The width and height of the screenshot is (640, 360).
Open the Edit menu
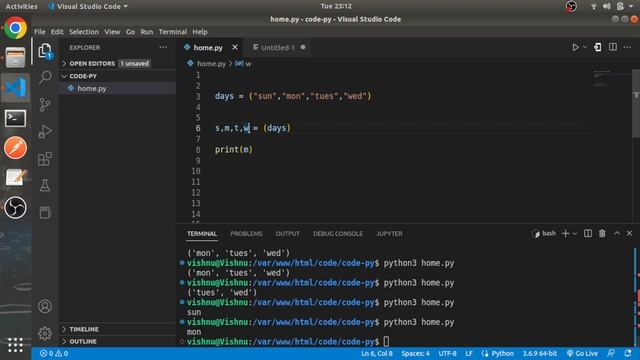tap(57, 32)
